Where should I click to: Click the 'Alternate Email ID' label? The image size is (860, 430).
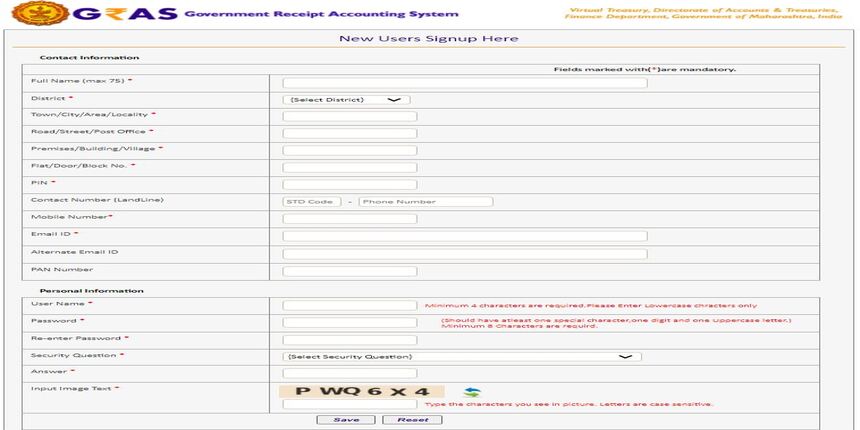(x=74, y=252)
